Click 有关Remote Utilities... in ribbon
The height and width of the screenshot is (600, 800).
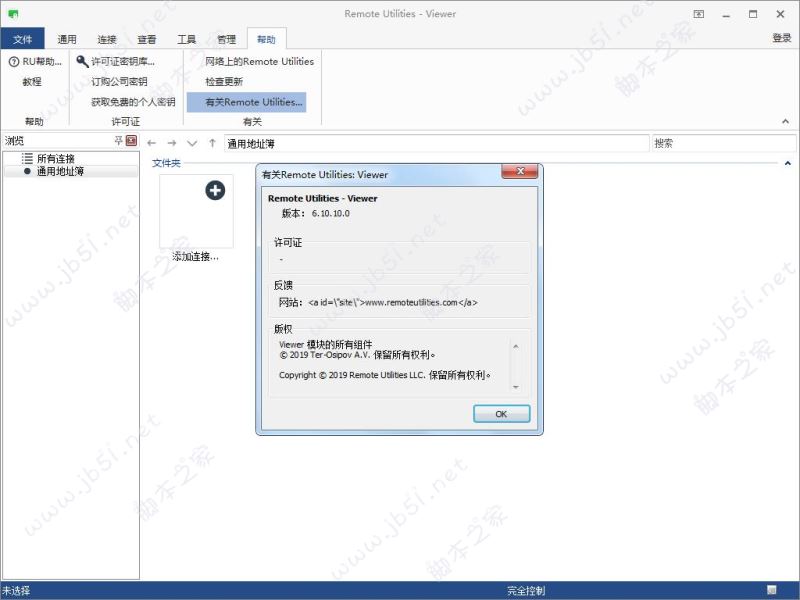[246, 102]
